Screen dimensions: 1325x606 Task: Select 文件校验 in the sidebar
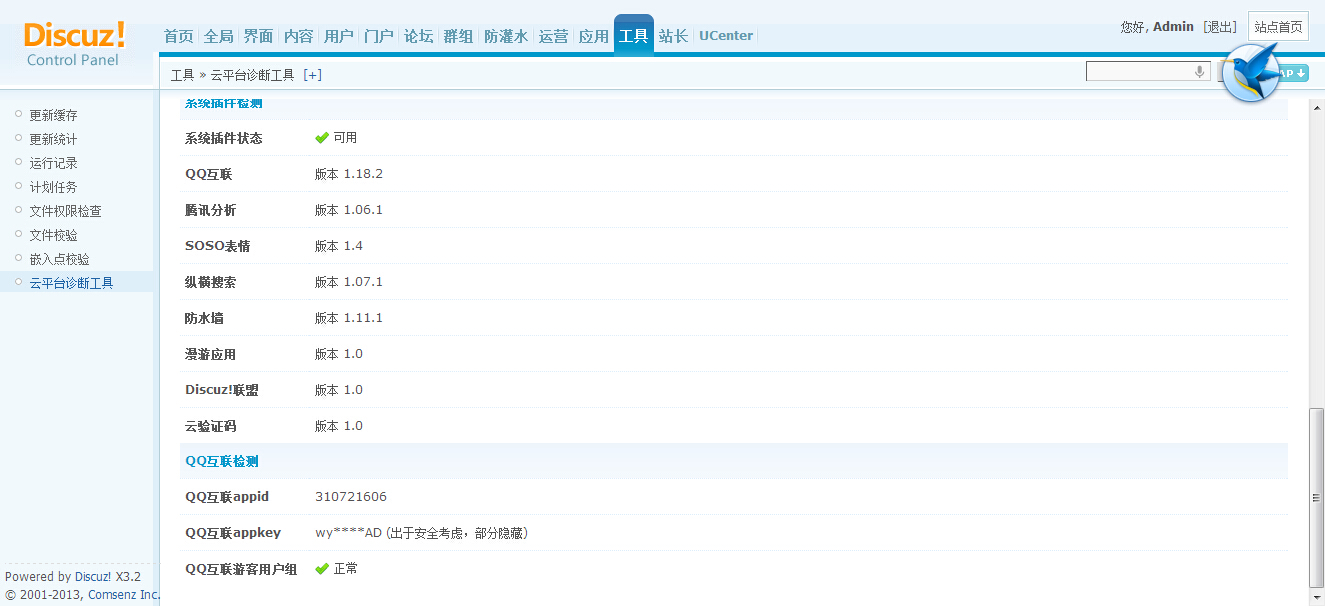coord(53,235)
